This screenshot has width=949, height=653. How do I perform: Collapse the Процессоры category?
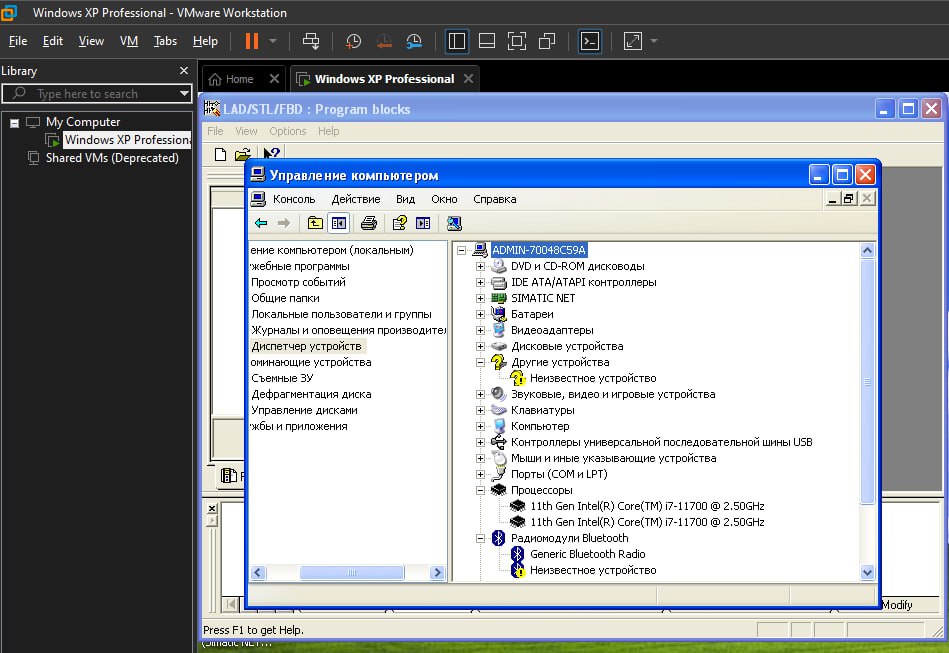481,490
